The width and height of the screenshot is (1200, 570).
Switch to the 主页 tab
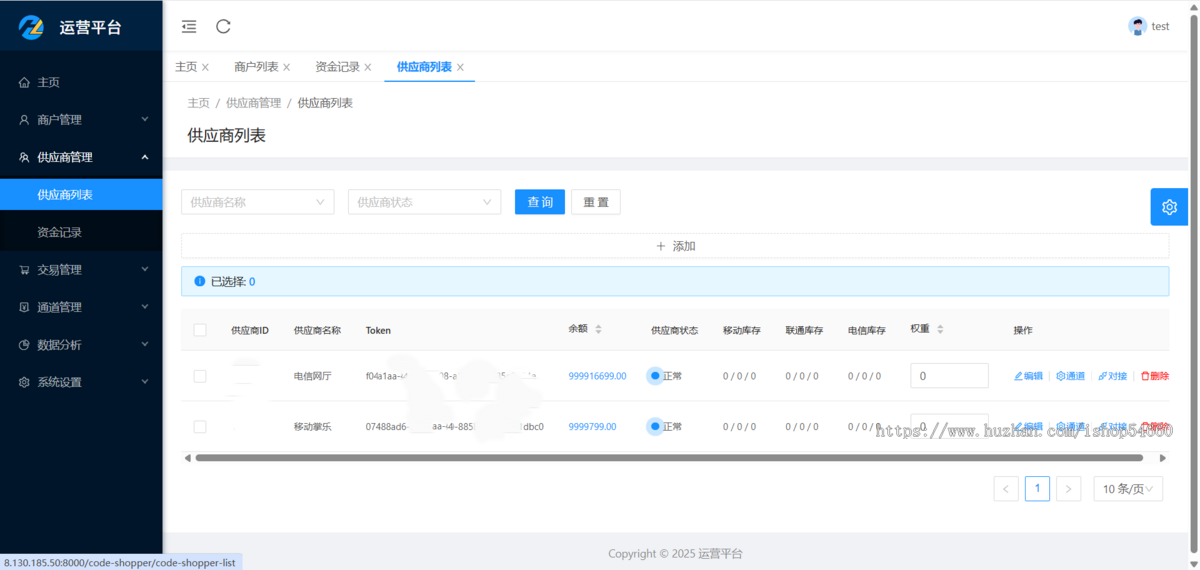(x=186, y=67)
